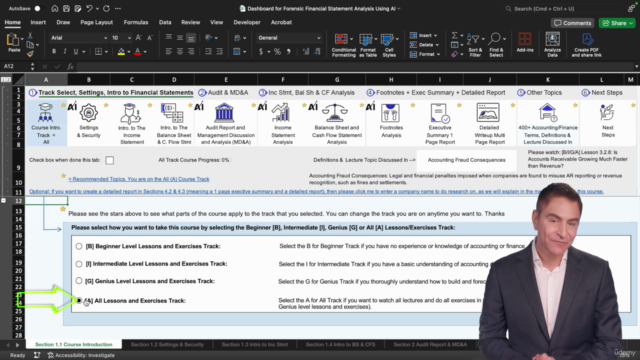The image size is (640, 360).
Task: Open the font name dropdown
Action: (105, 38)
